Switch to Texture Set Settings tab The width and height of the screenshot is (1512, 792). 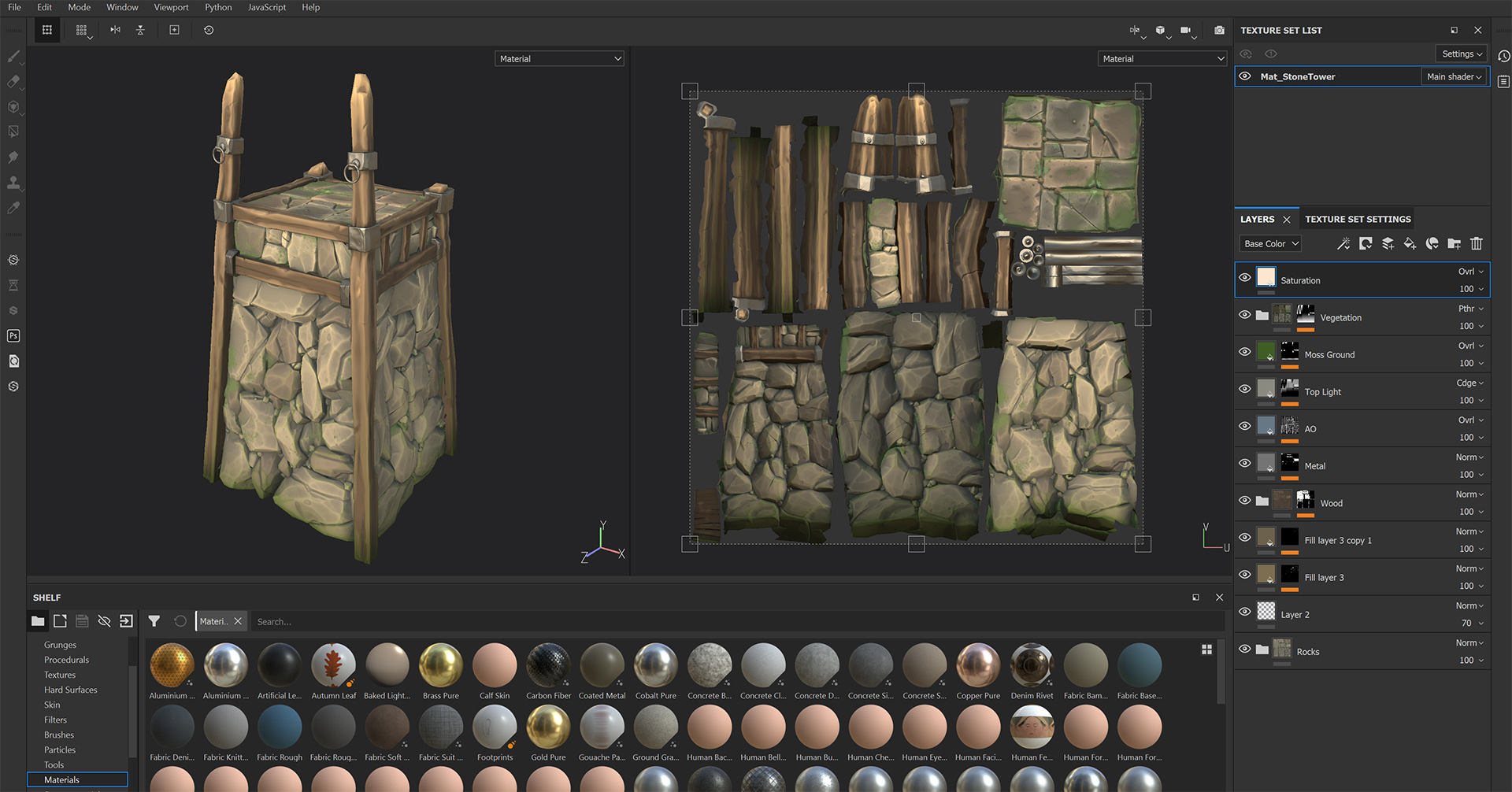[1358, 219]
